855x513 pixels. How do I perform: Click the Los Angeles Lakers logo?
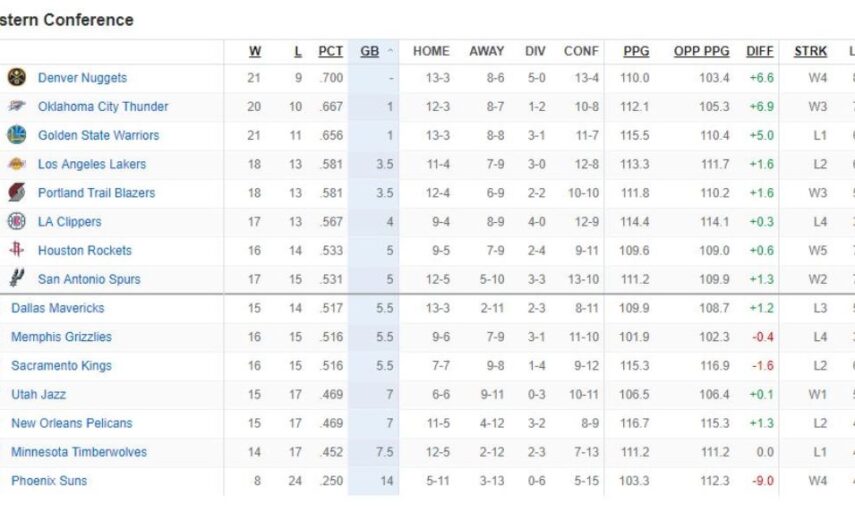[x=16, y=164]
